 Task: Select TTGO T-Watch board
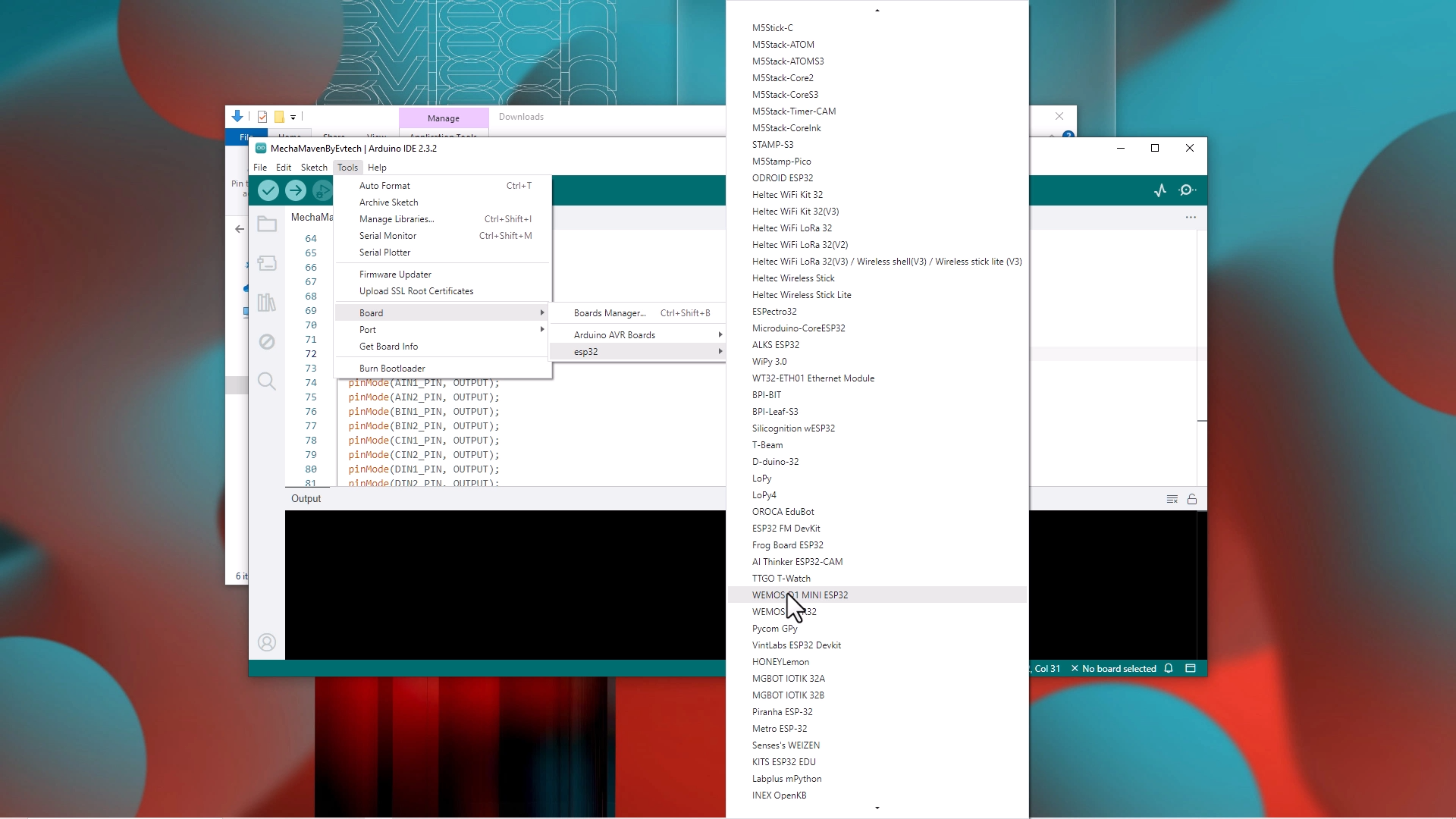click(x=877, y=578)
